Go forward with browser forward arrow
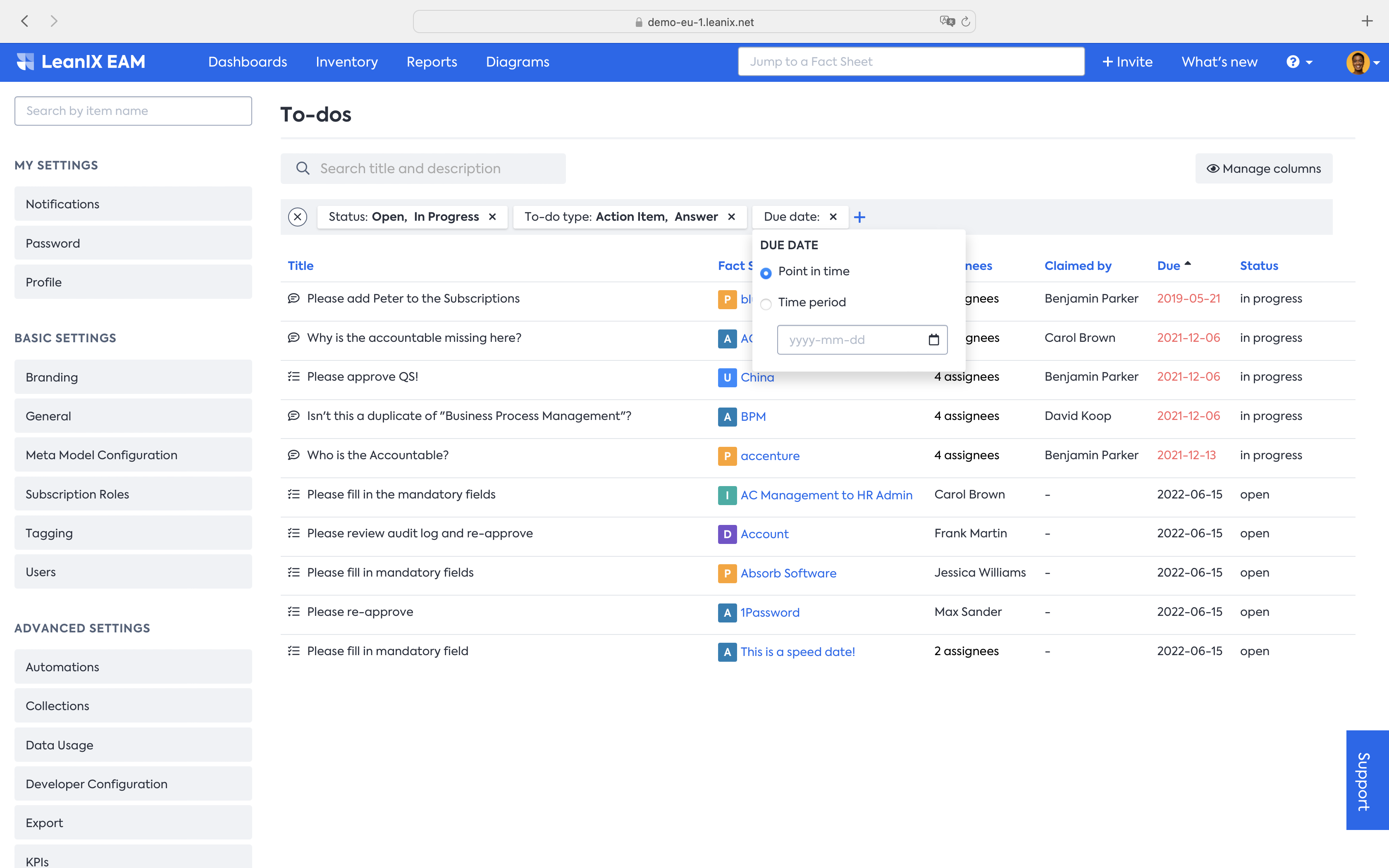Image resolution: width=1389 pixels, height=868 pixels. (54, 21)
